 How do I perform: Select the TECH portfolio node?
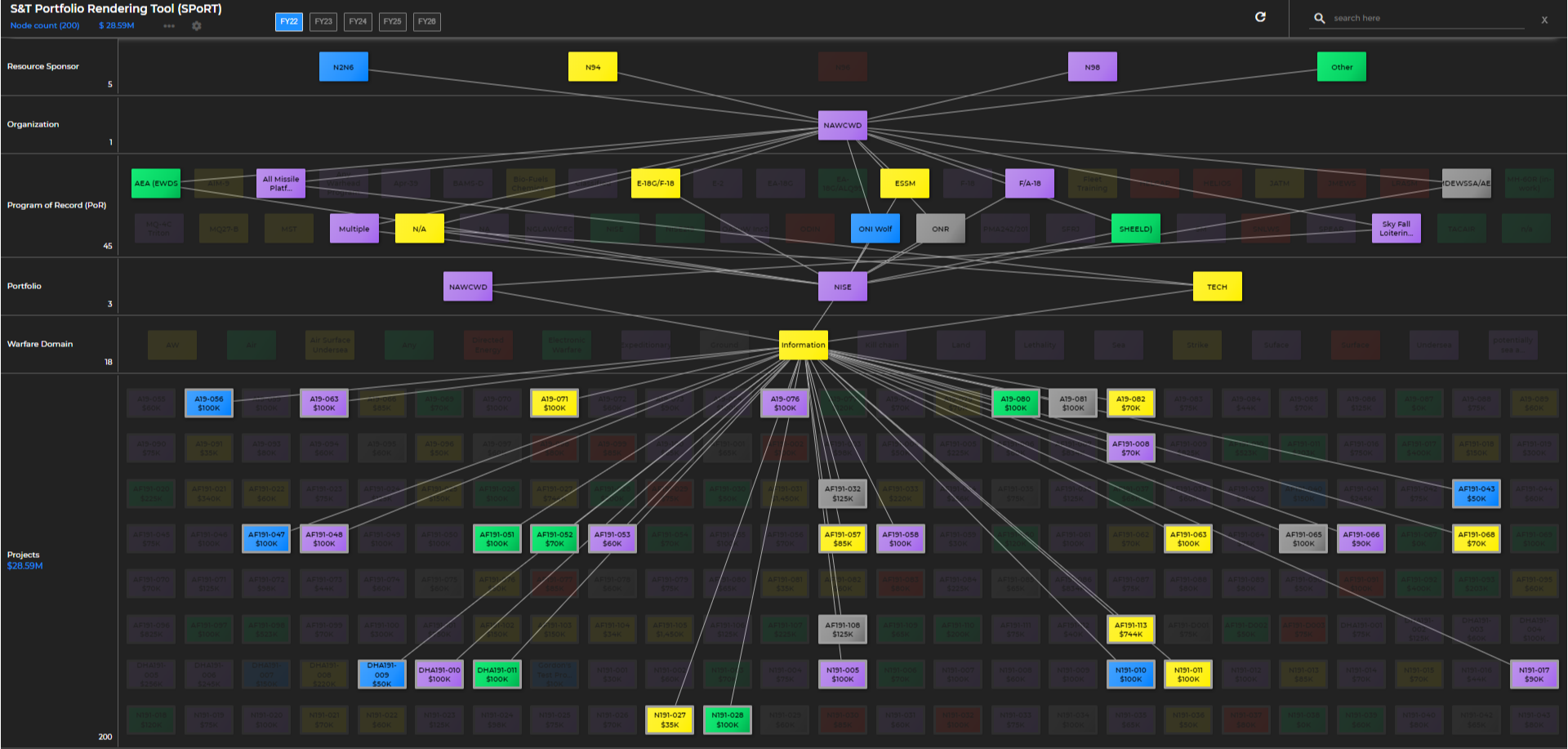point(1218,287)
